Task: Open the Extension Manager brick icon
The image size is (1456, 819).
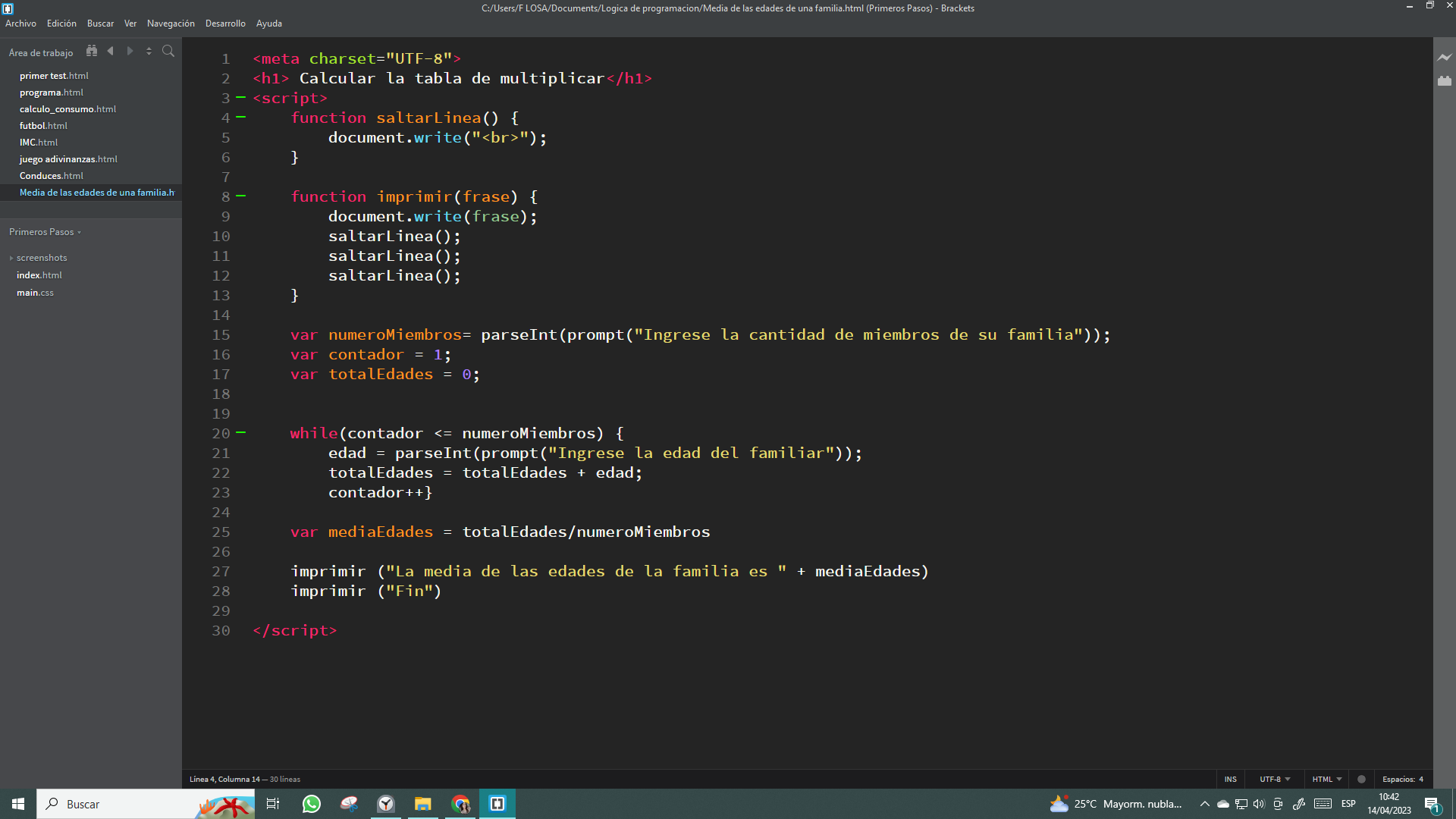Action: click(1445, 80)
